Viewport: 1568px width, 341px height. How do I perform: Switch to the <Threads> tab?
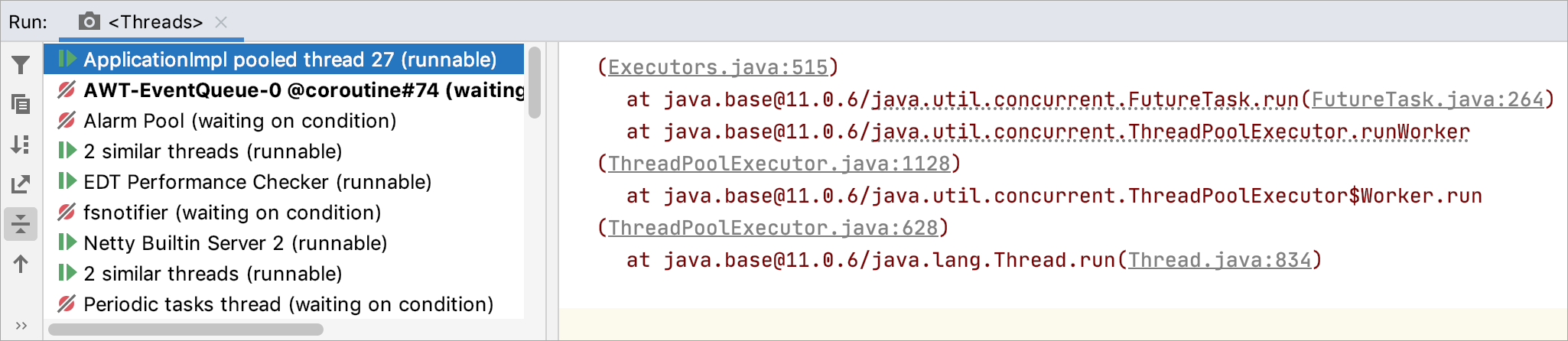(155, 22)
